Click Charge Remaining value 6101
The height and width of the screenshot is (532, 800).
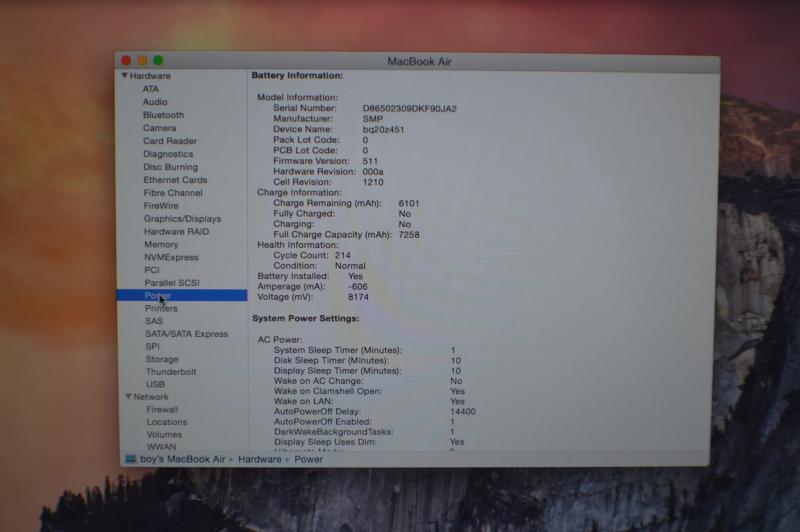pyautogui.click(x=409, y=203)
